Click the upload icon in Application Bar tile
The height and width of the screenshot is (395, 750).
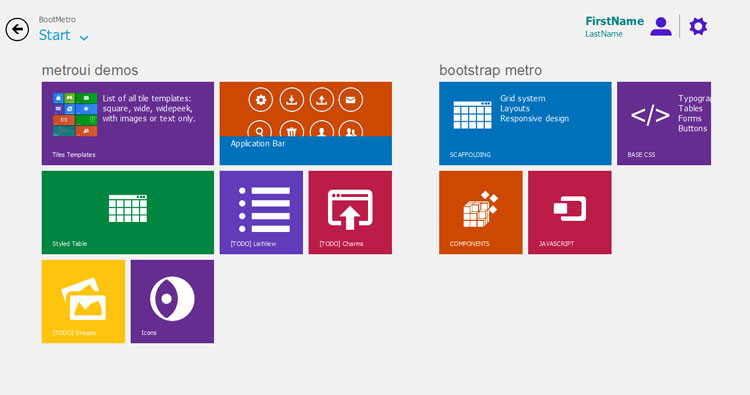coord(321,100)
